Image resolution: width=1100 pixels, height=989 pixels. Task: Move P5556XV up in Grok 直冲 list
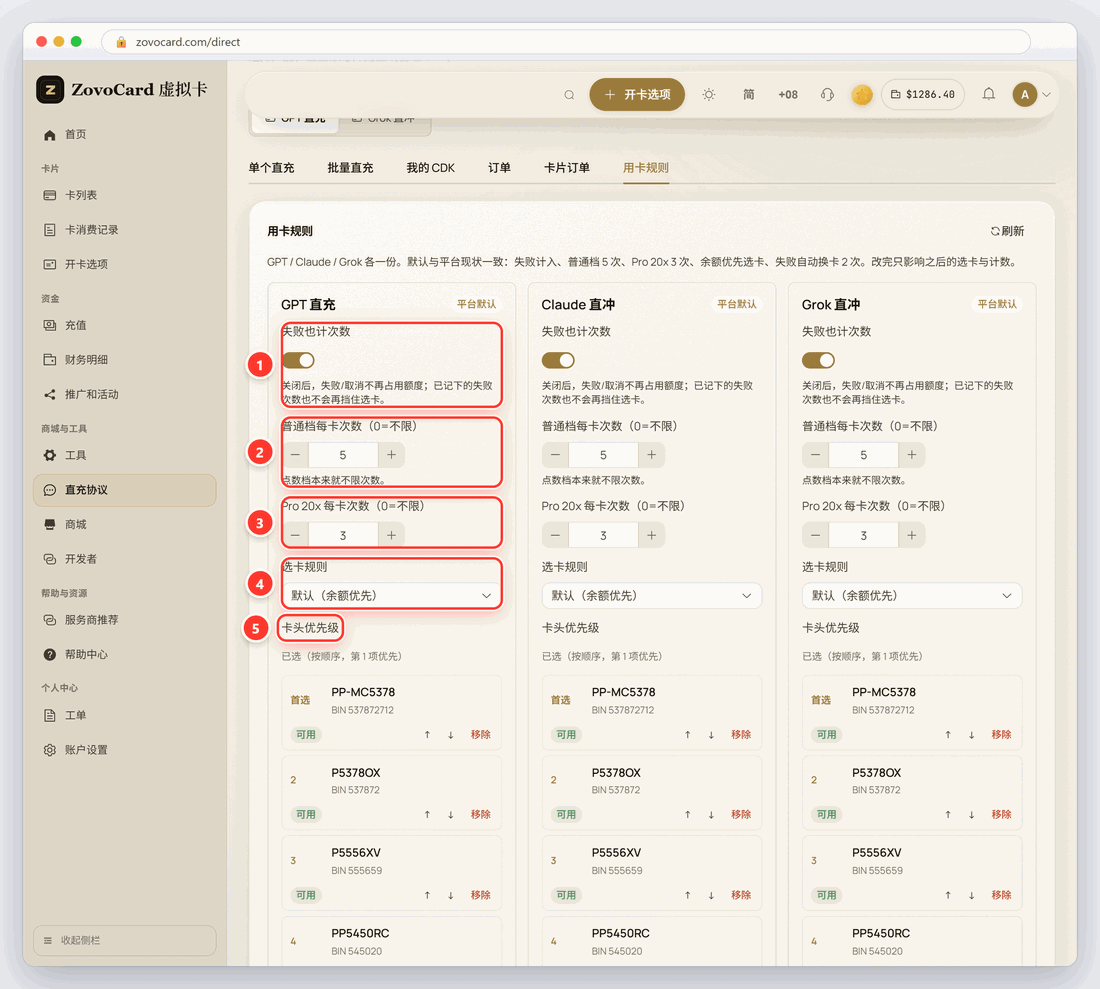948,895
